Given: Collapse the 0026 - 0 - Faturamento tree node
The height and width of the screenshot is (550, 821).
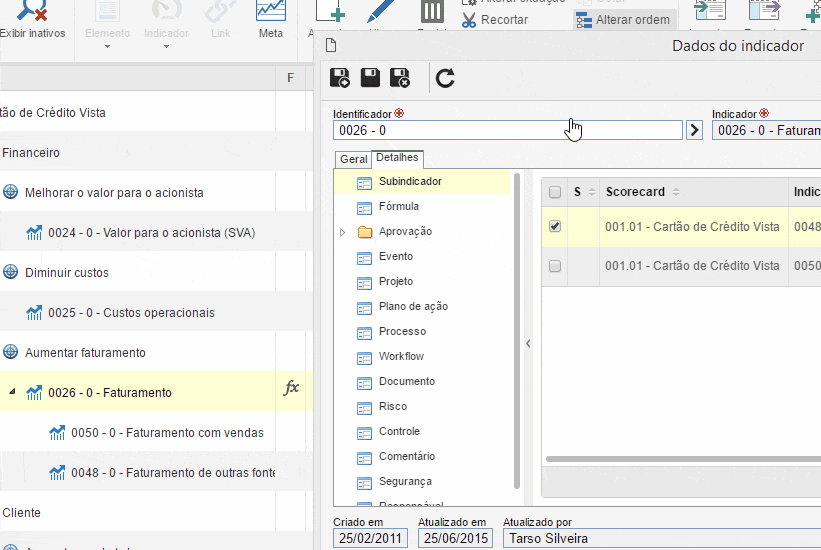Looking at the screenshot, I should (13, 391).
